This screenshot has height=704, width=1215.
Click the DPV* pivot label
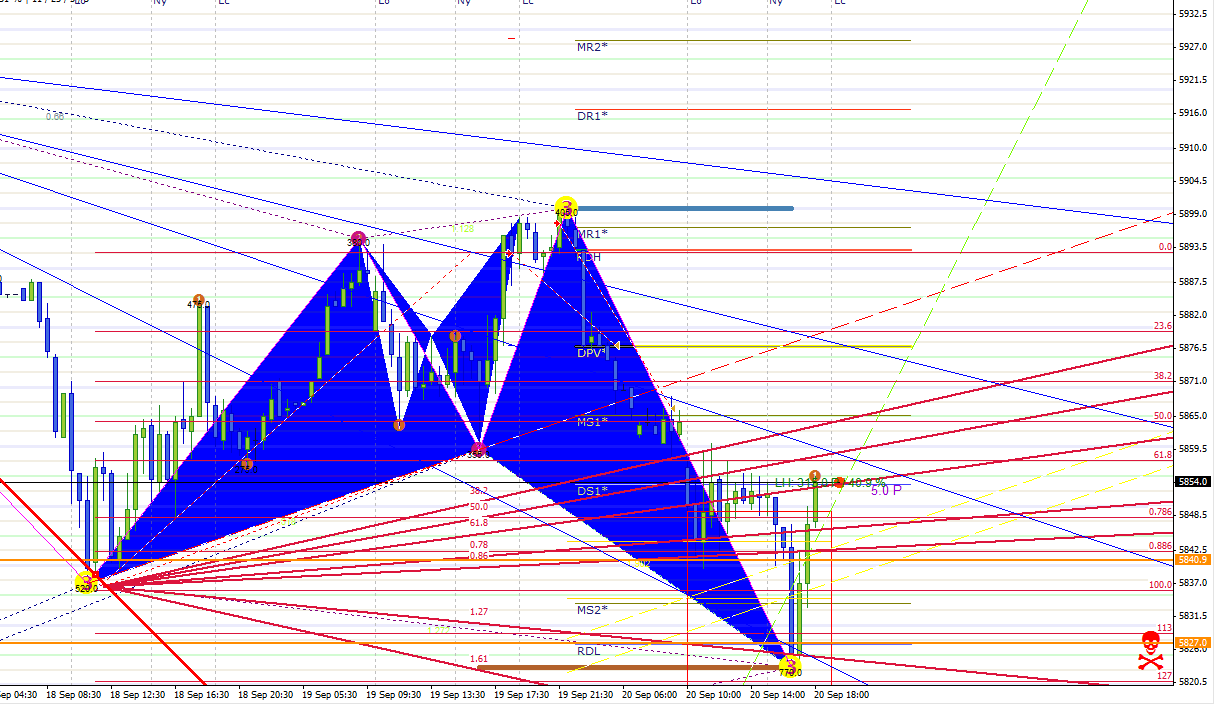592,353
